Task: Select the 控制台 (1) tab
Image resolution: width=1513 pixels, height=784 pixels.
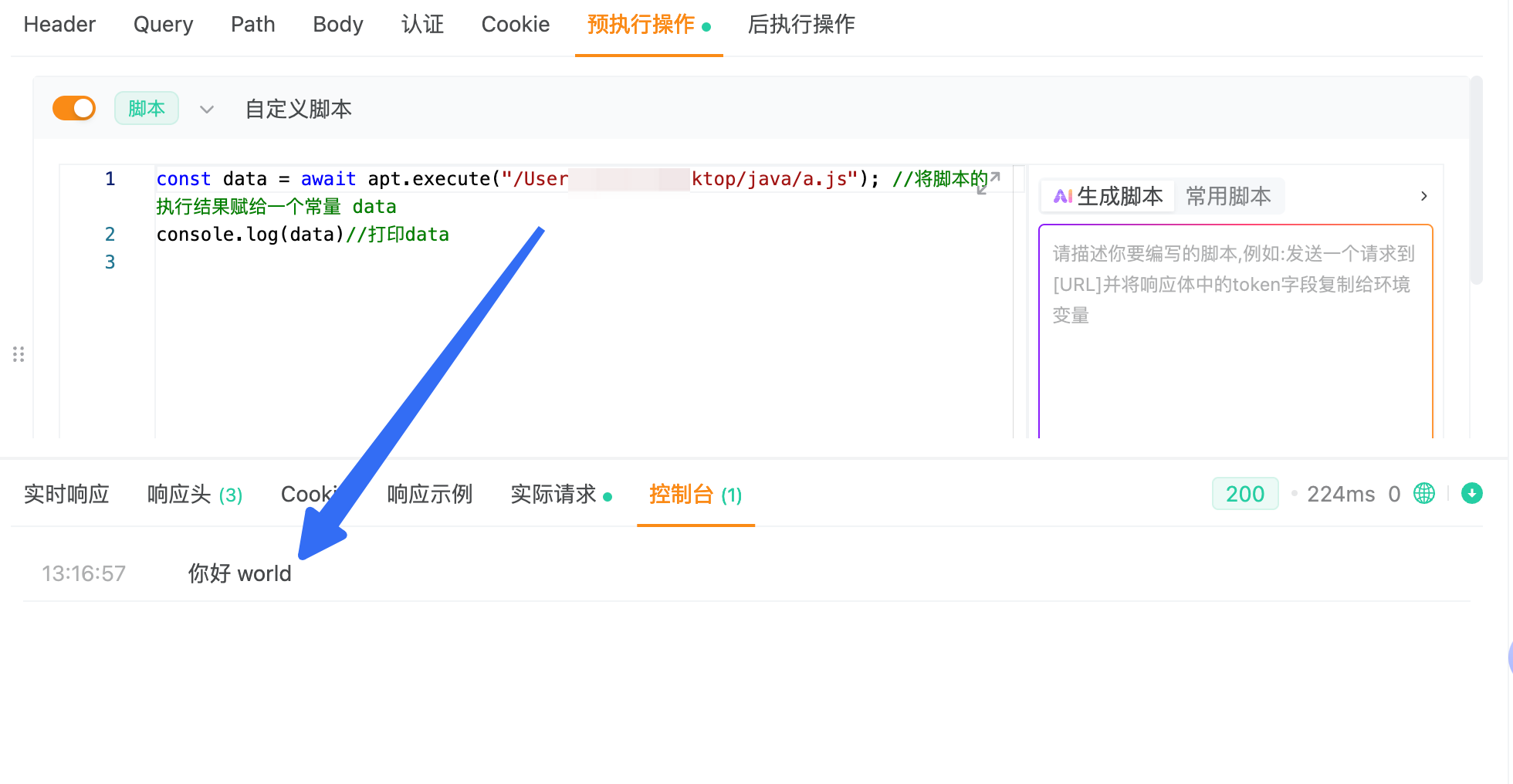Action: (x=696, y=494)
